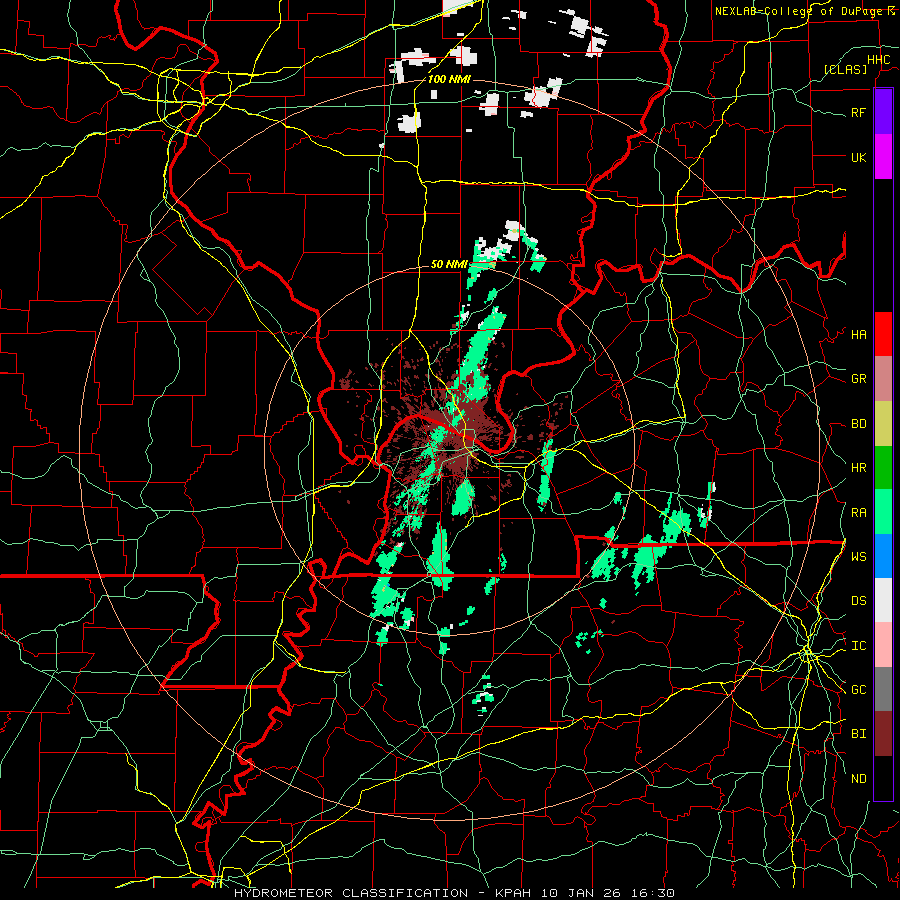
Task: Click the HHC product label
Action: click(x=878, y=60)
